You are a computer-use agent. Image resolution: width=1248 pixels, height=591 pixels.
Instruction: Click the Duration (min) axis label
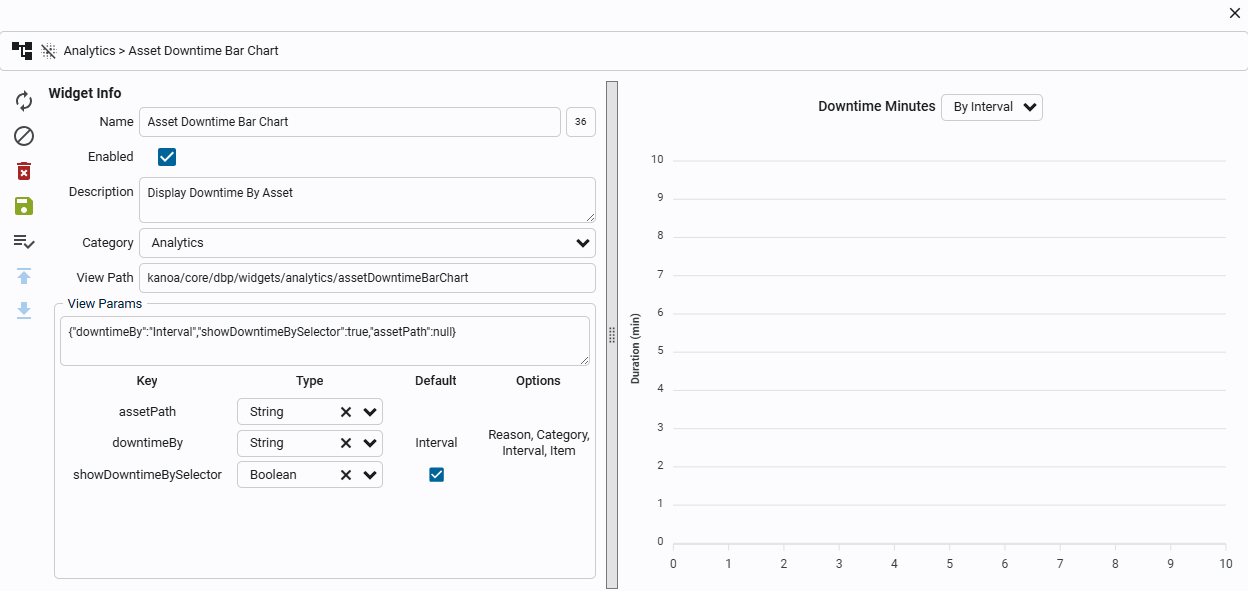(x=635, y=348)
